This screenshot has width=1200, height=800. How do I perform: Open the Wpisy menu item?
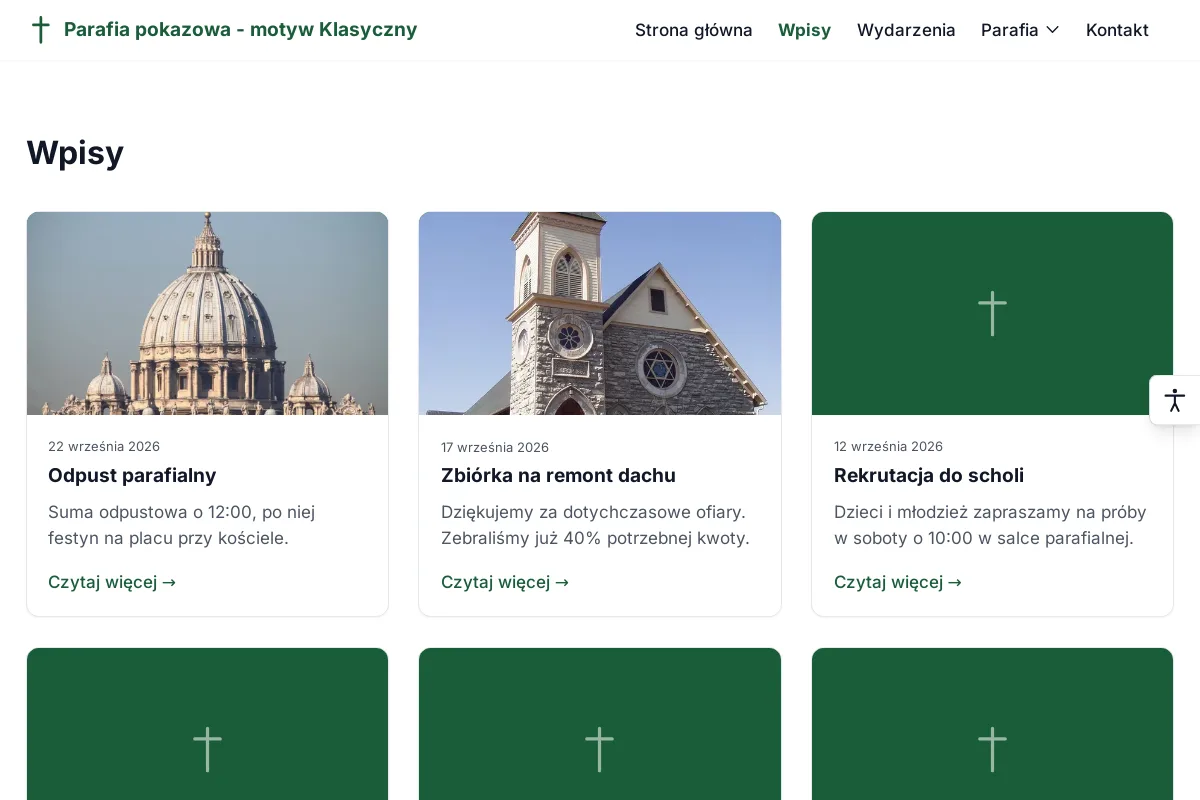coord(804,30)
